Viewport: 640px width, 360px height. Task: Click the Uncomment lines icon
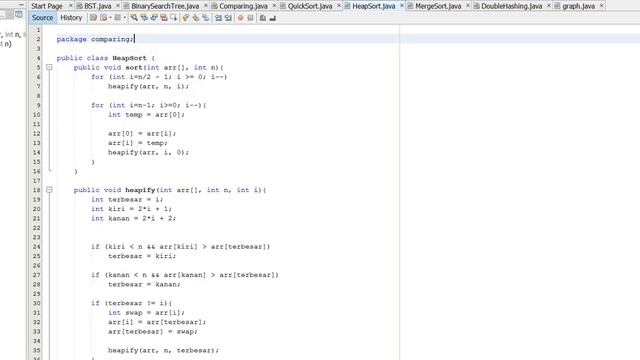click(273, 18)
